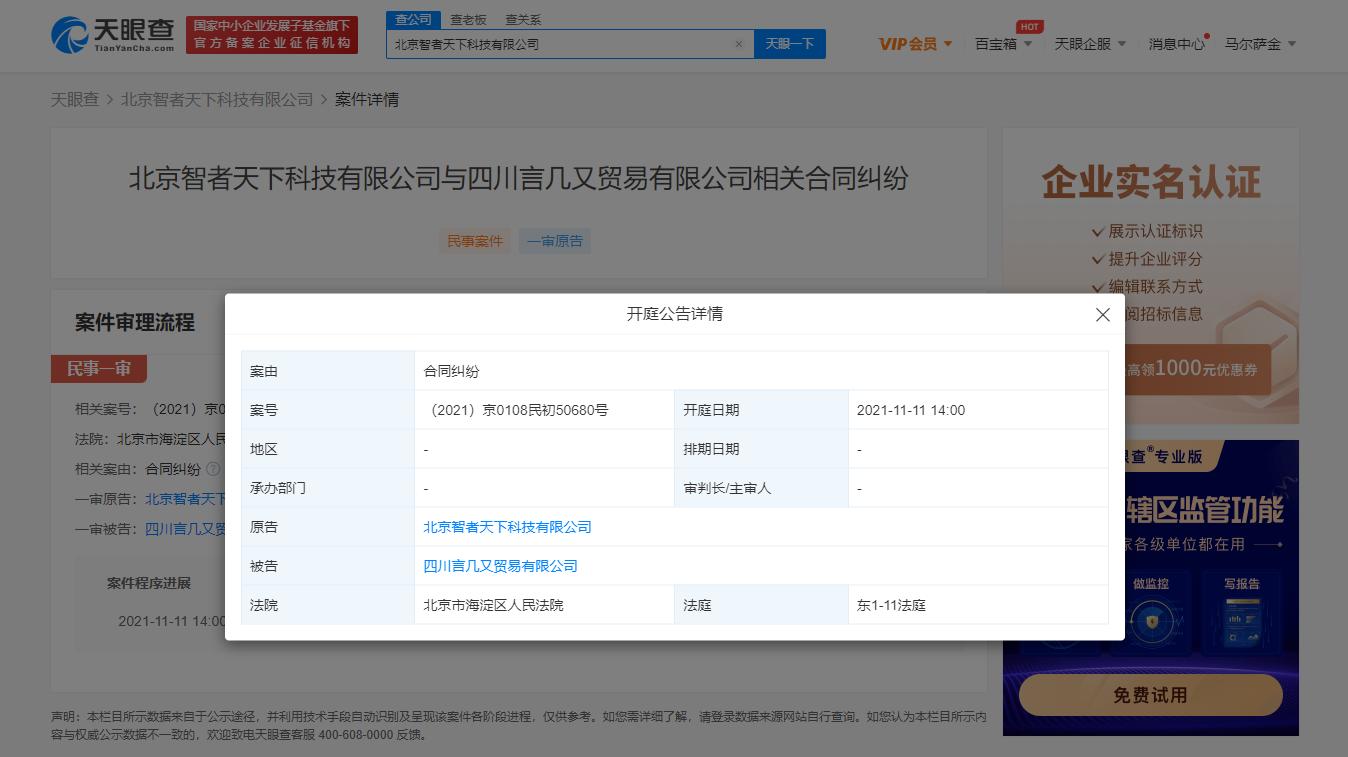Click the 免费试用 free trial button
1348x757 pixels.
[1150, 694]
